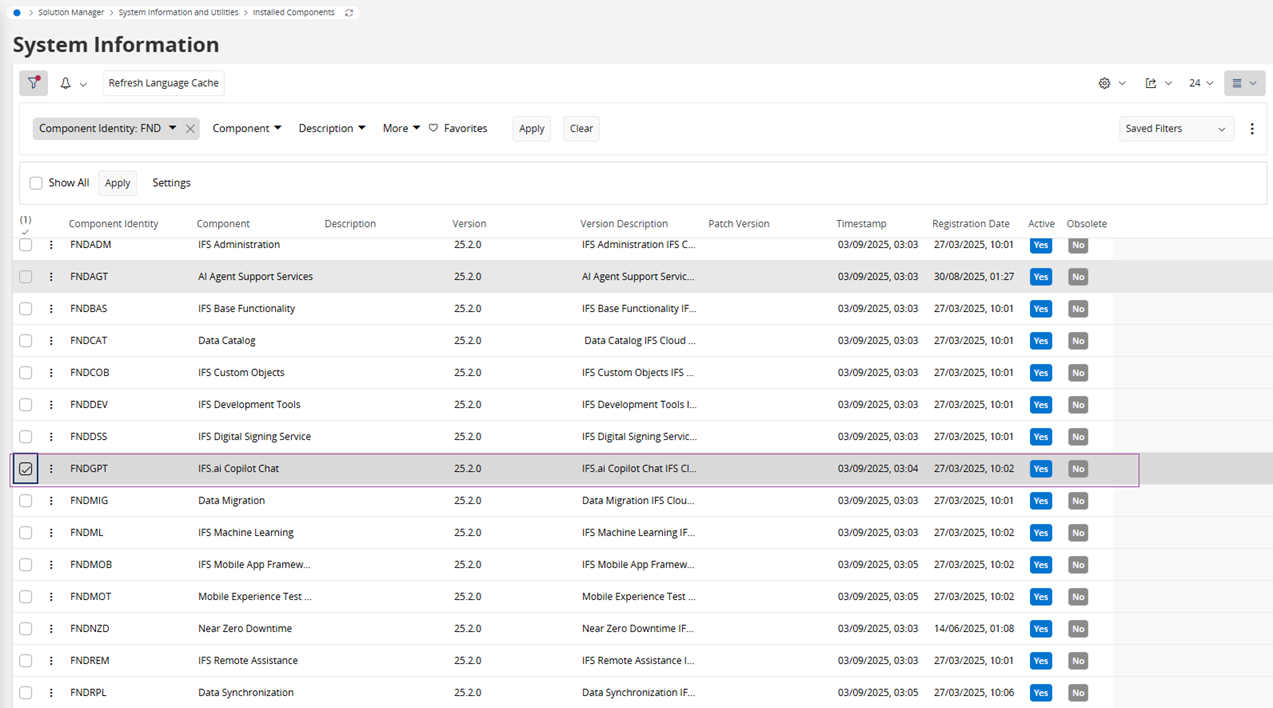
Task: Expand the Saved Filters dropdown
Action: tap(1176, 129)
